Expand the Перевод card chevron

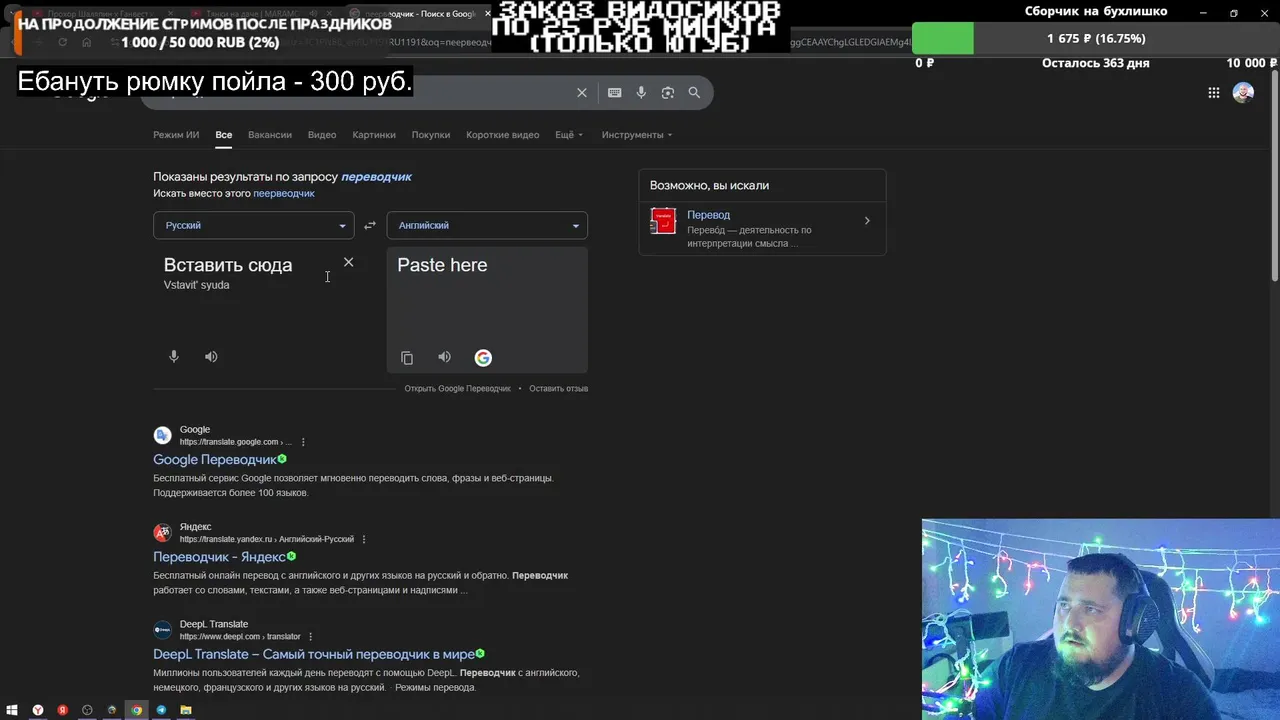point(867,221)
